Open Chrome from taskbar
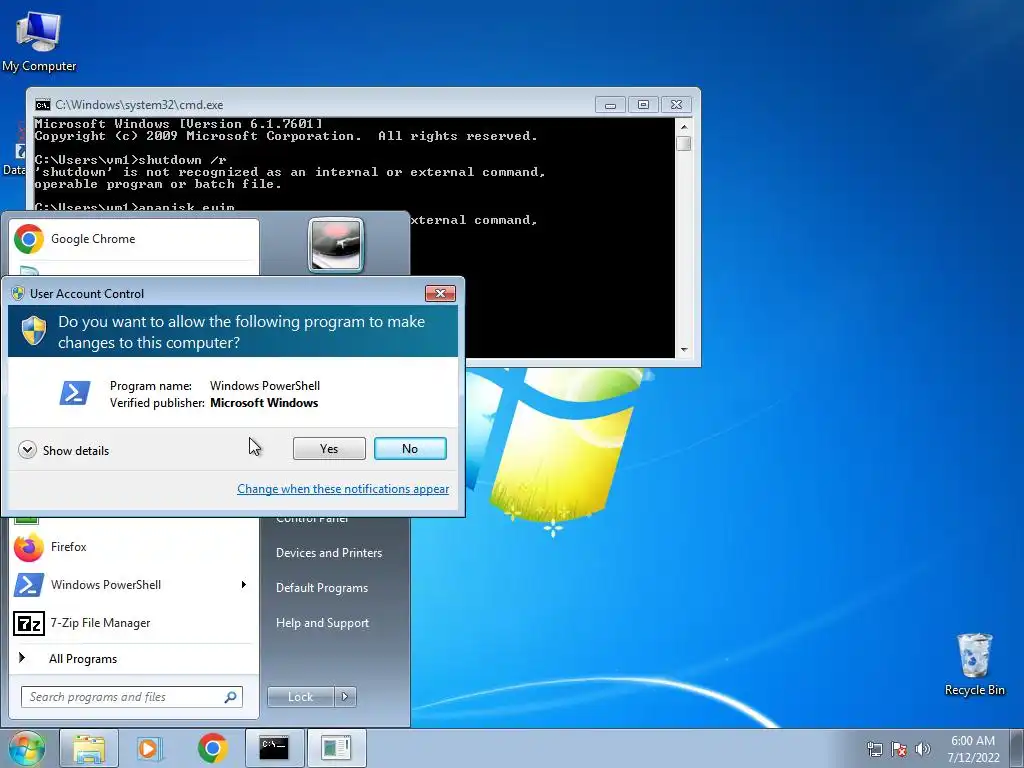1024x768 pixels. point(212,748)
